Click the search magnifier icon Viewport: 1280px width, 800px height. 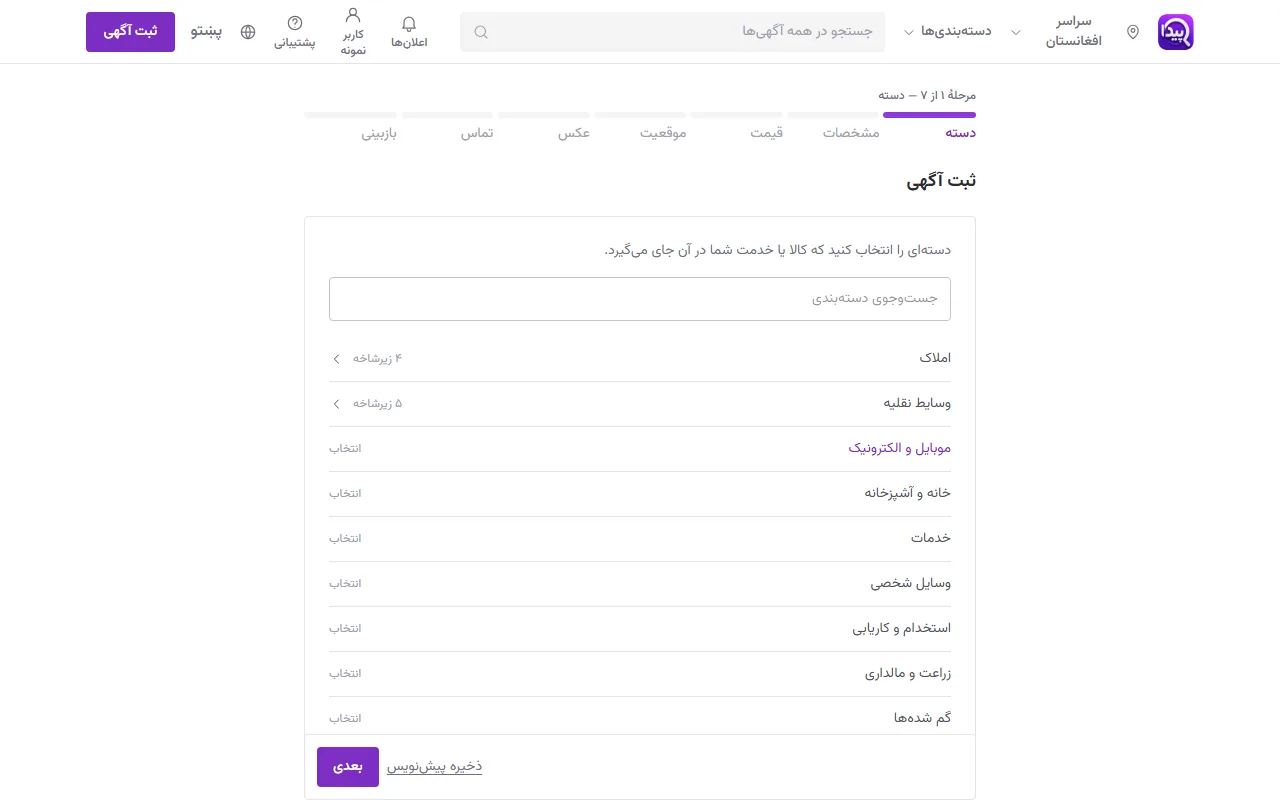coord(481,32)
